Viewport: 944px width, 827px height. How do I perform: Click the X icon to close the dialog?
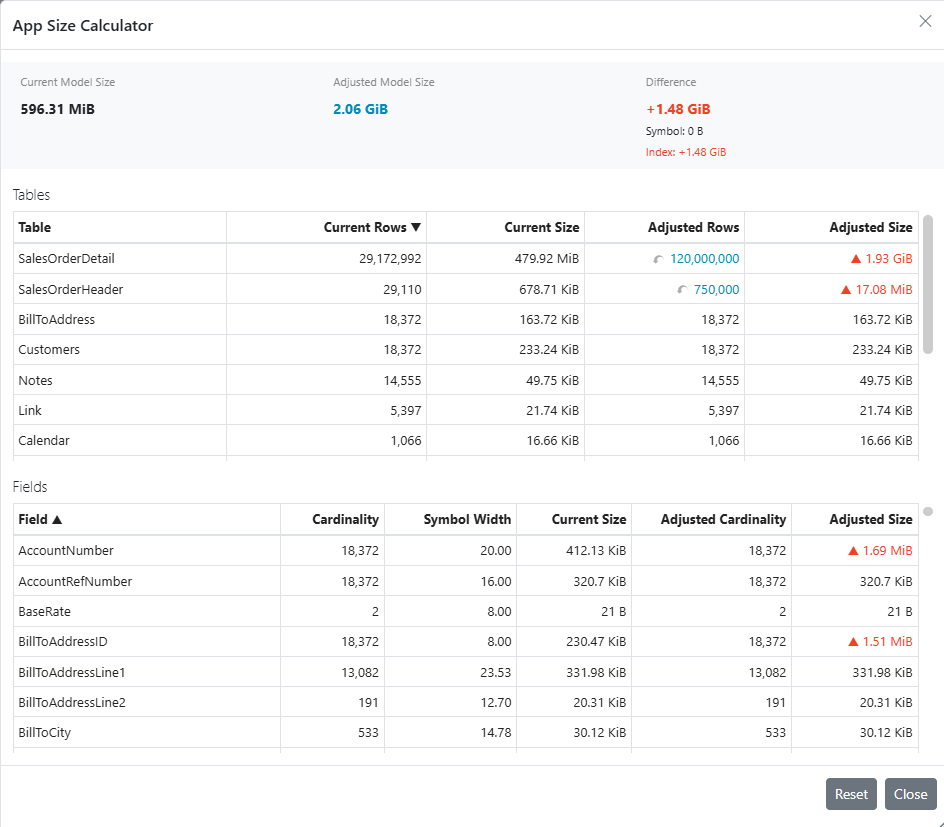point(925,22)
